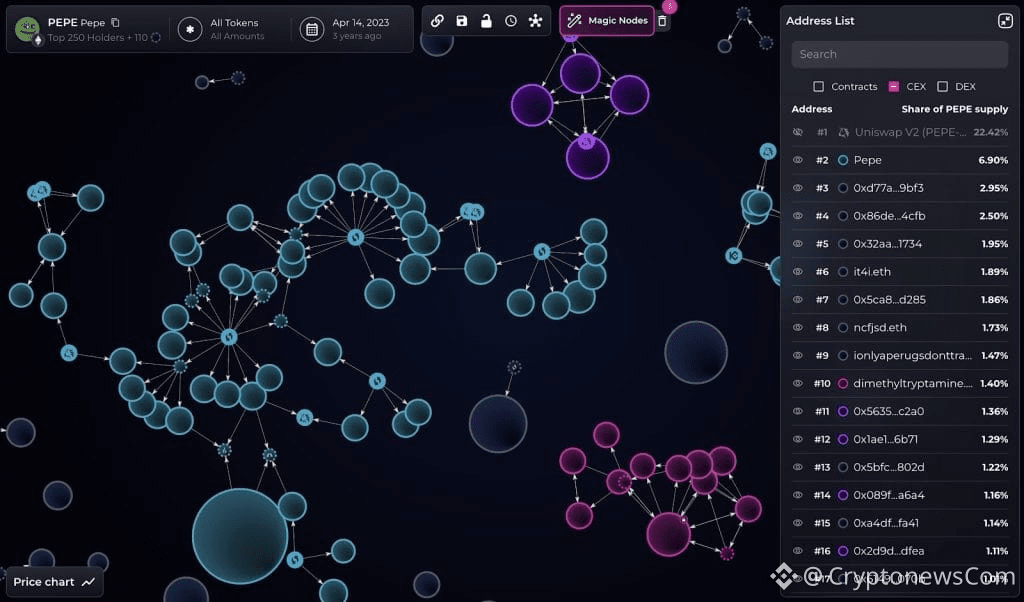Click Share of PEPE supply header
Viewport: 1024px width, 602px height.
click(x=955, y=109)
